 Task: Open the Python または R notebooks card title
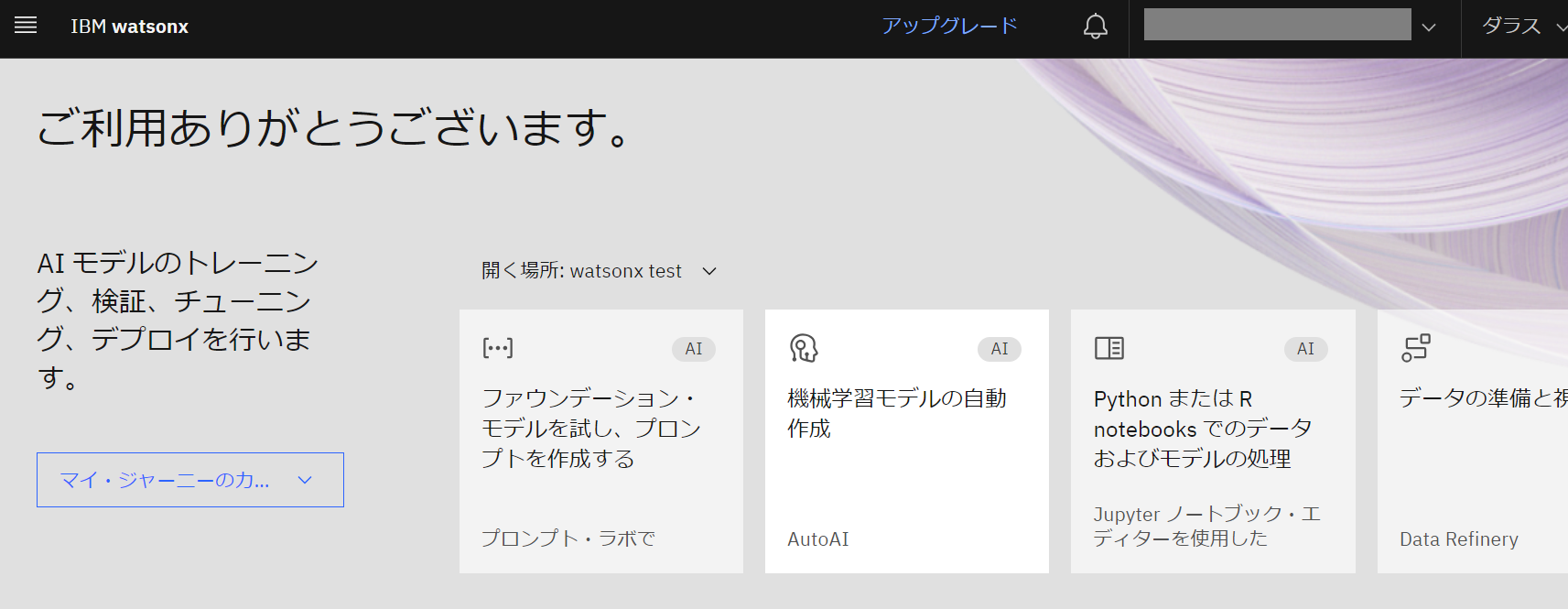click(x=1202, y=429)
